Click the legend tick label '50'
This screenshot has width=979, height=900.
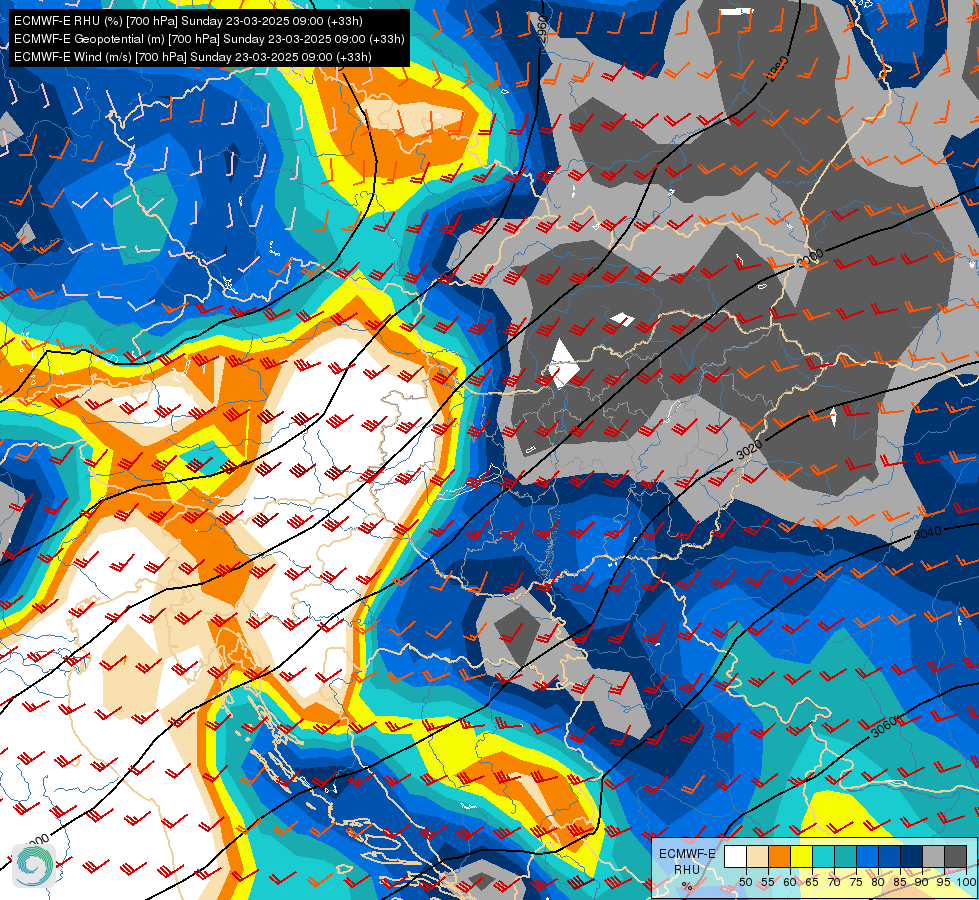click(x=746, y=882)
